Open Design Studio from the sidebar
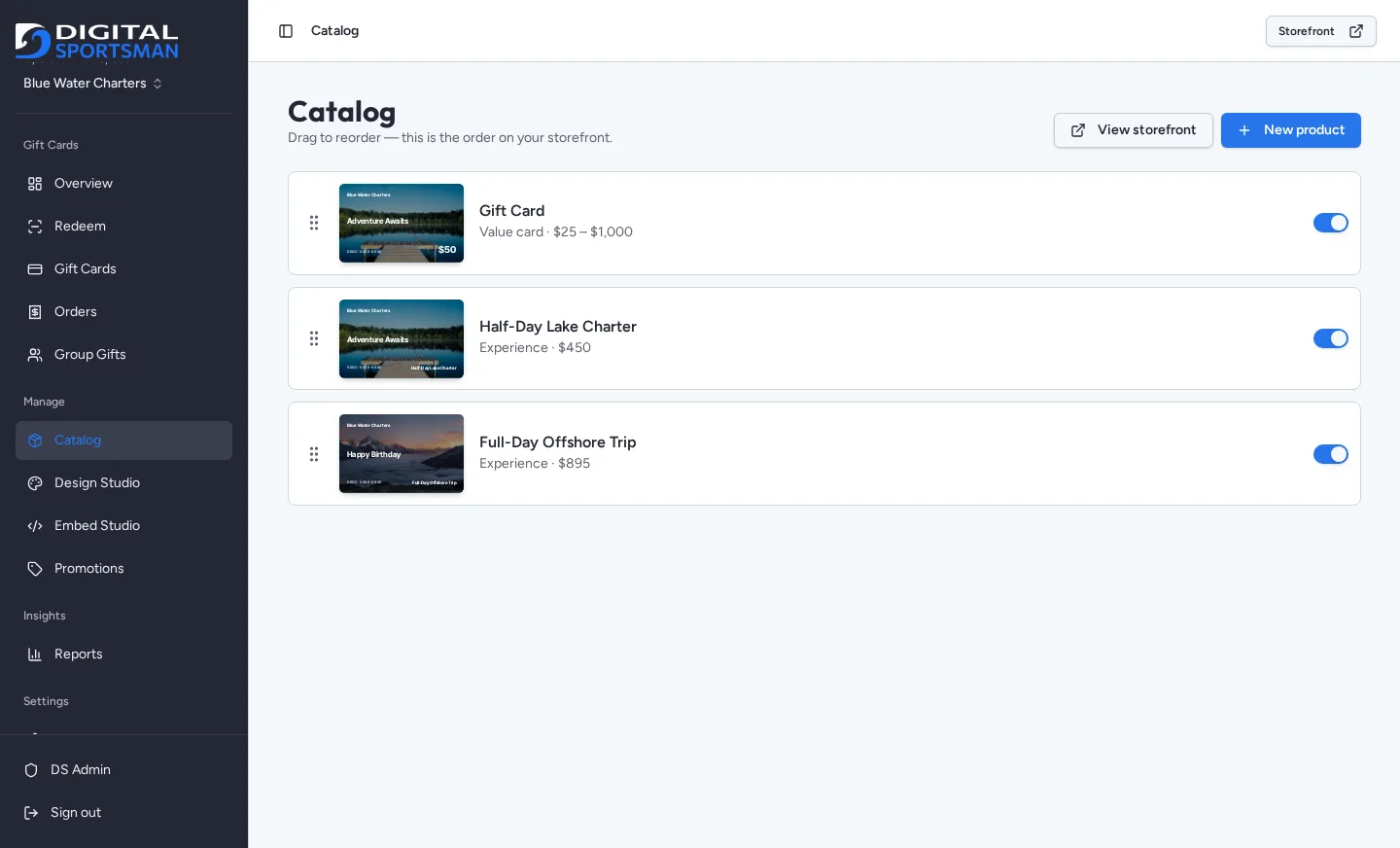This screenshot has height=848, width=1400. tap(123, 483)
